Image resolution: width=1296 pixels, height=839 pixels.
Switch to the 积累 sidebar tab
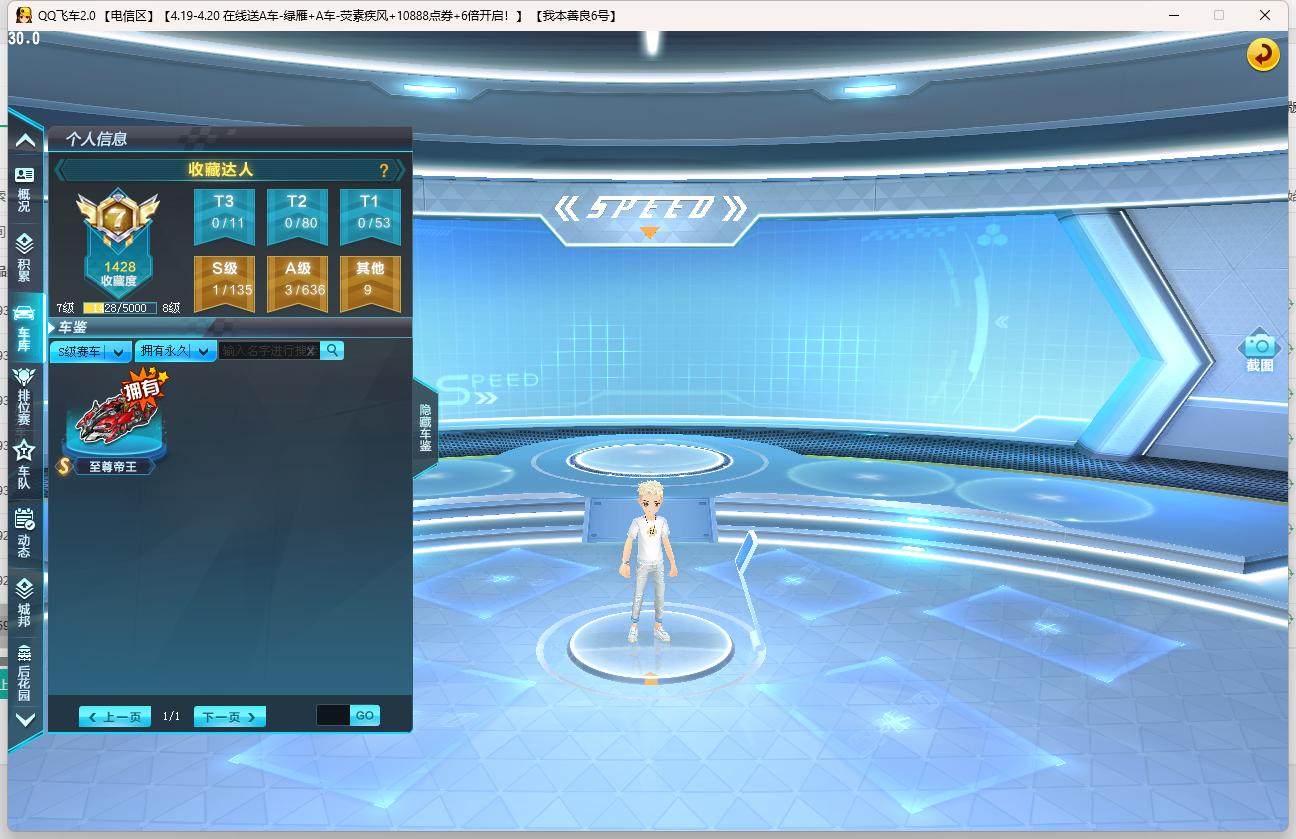(x=25, y=256)
